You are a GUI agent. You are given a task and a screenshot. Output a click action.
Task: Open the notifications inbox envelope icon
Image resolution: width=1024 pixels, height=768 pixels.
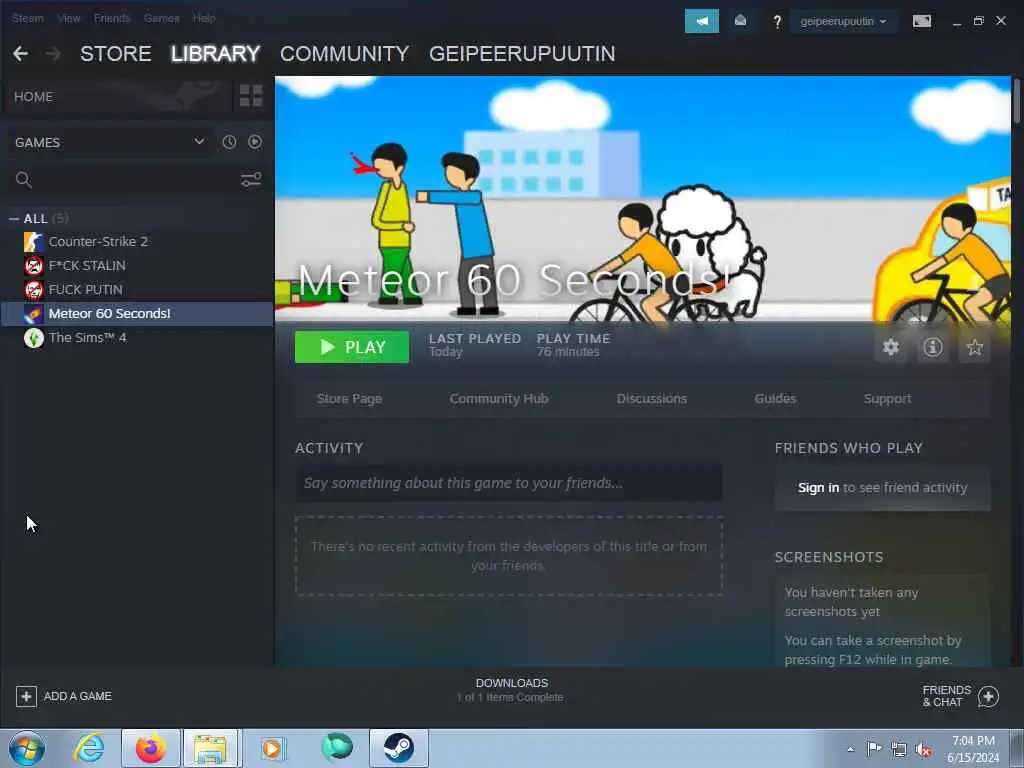point(741,21)
